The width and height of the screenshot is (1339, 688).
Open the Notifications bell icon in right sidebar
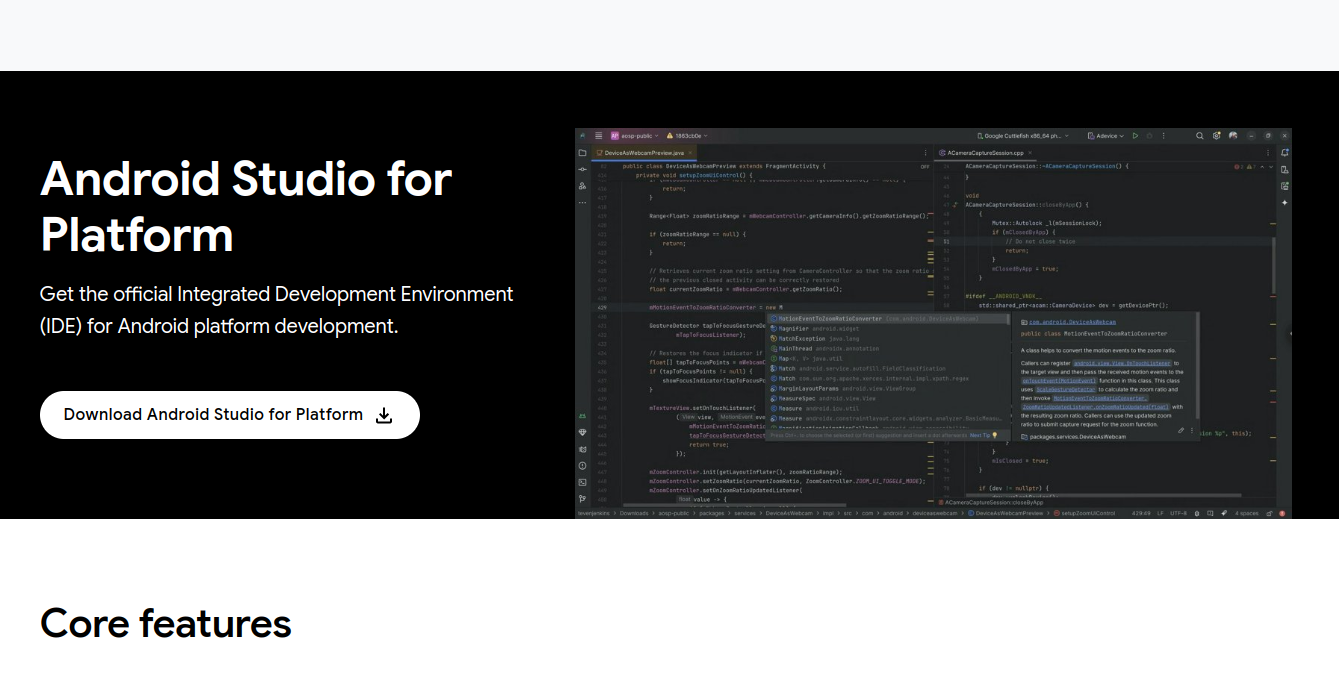coord(1285,153)
